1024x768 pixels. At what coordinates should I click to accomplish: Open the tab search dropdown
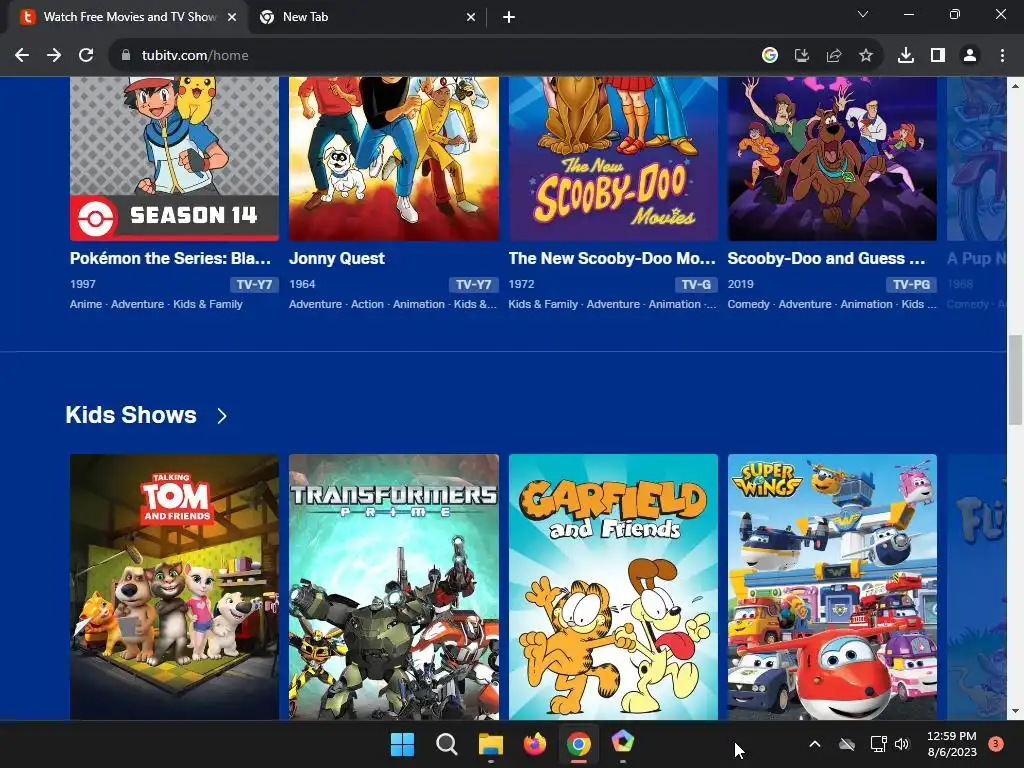863,14
